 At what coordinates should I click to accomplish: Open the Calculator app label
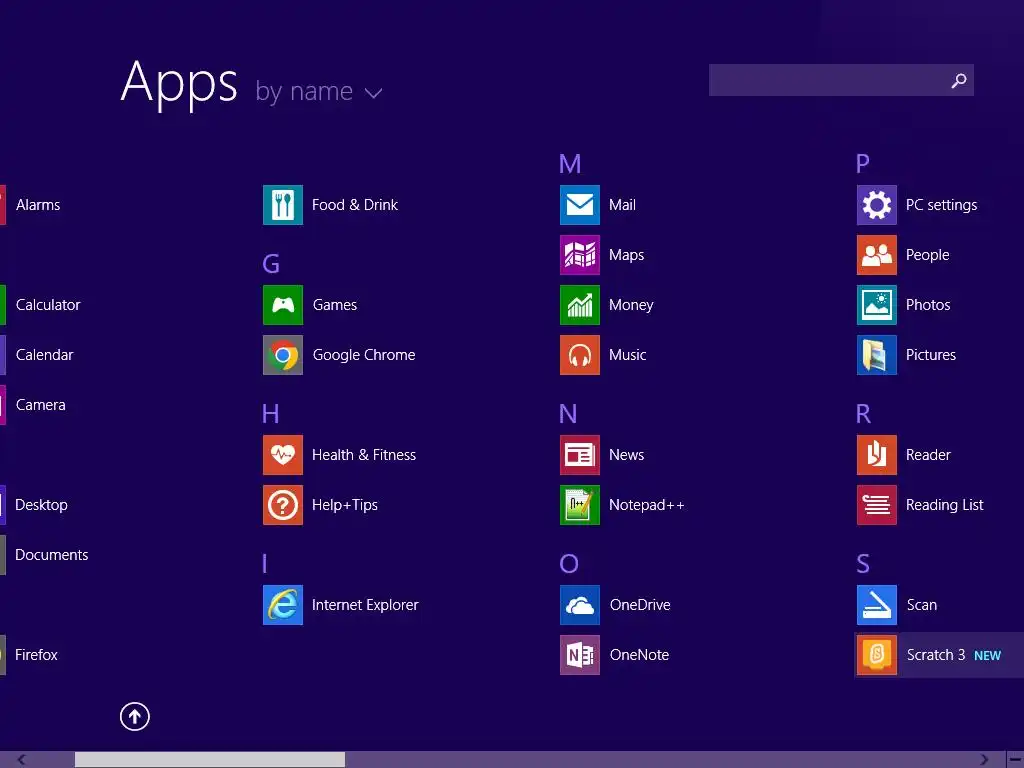48,304
